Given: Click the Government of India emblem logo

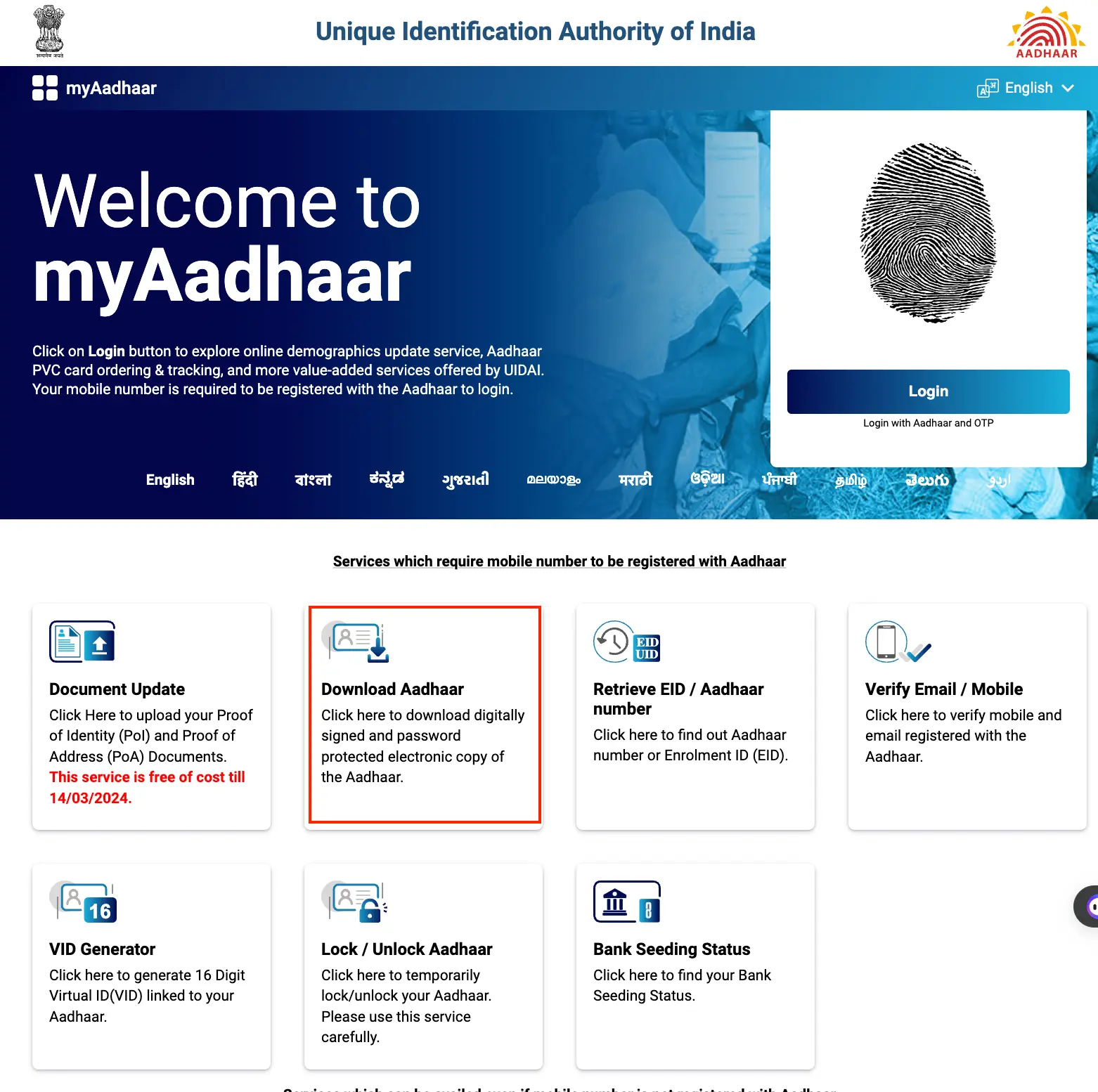Looking at the screenshot, I should click(49, 32).
